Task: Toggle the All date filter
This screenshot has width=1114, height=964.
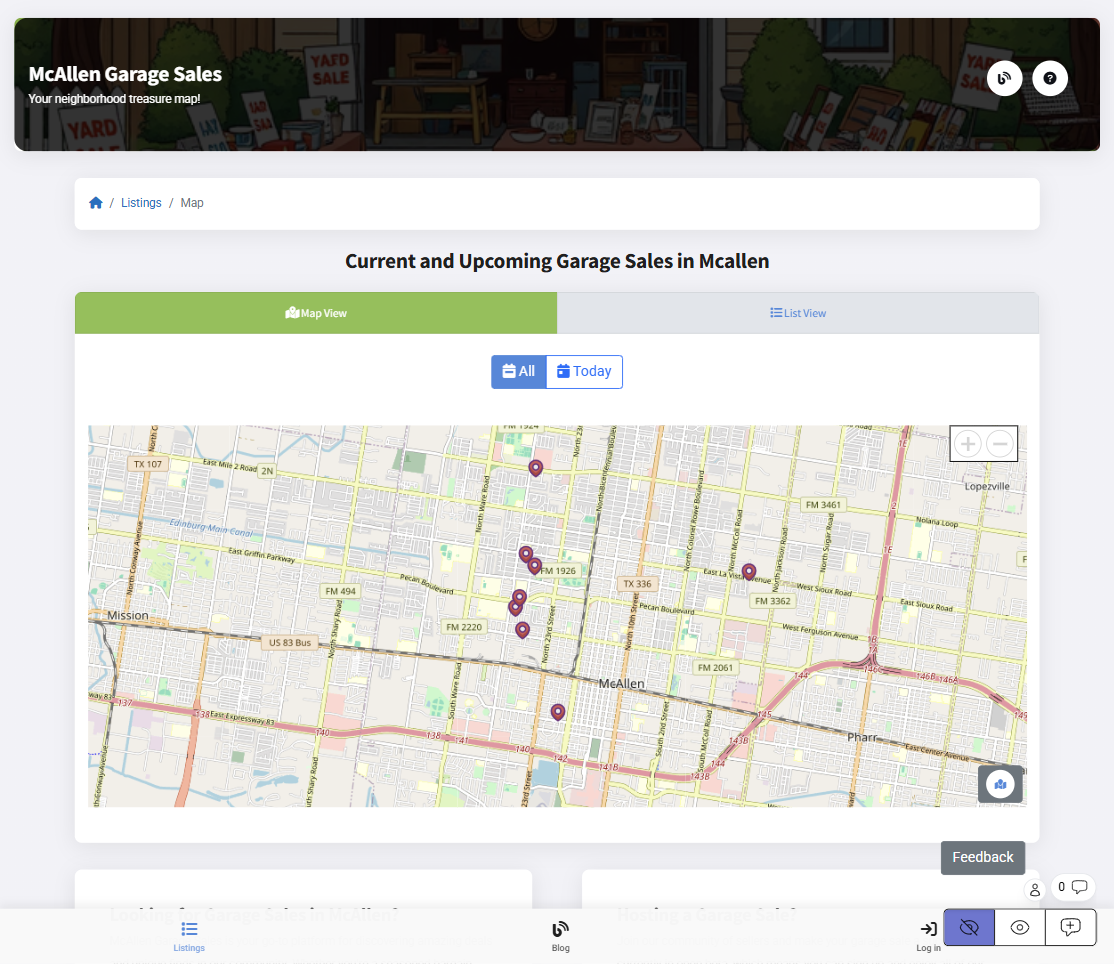Action: [518, 372]
